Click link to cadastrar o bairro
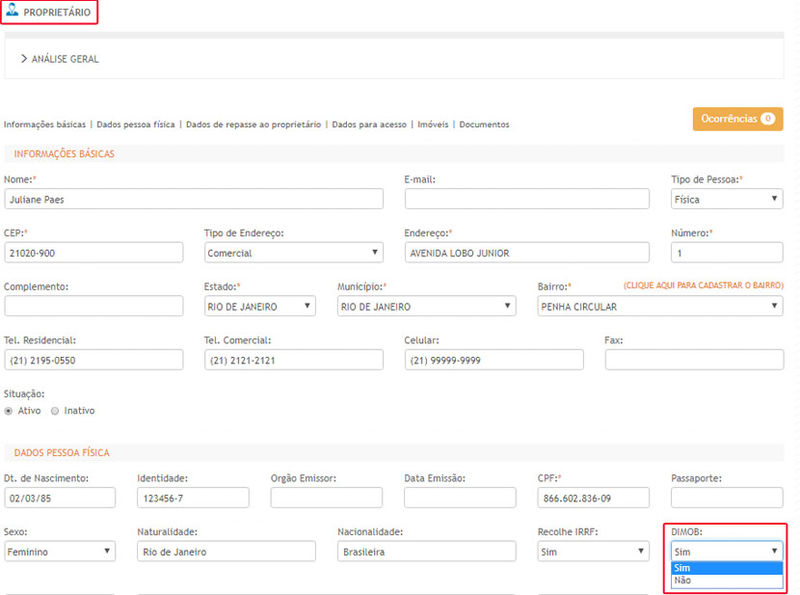This screenshot has height=595, width=800. [x=703, y=286]
